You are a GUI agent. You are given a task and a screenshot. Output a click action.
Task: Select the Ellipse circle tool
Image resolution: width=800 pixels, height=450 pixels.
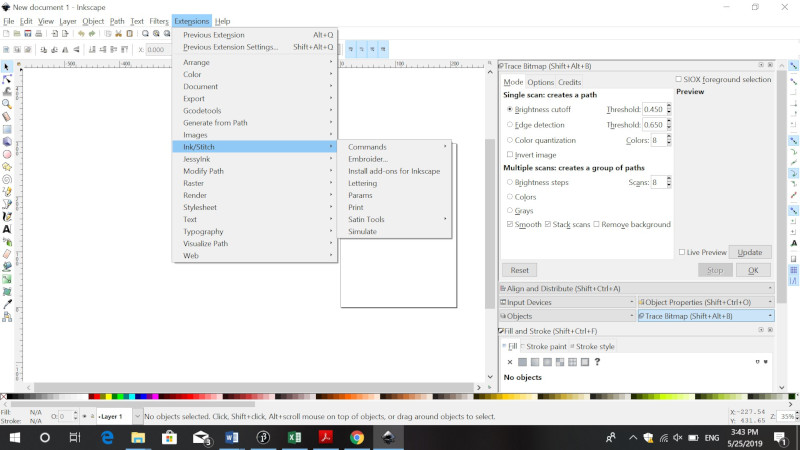coord(7,154)
